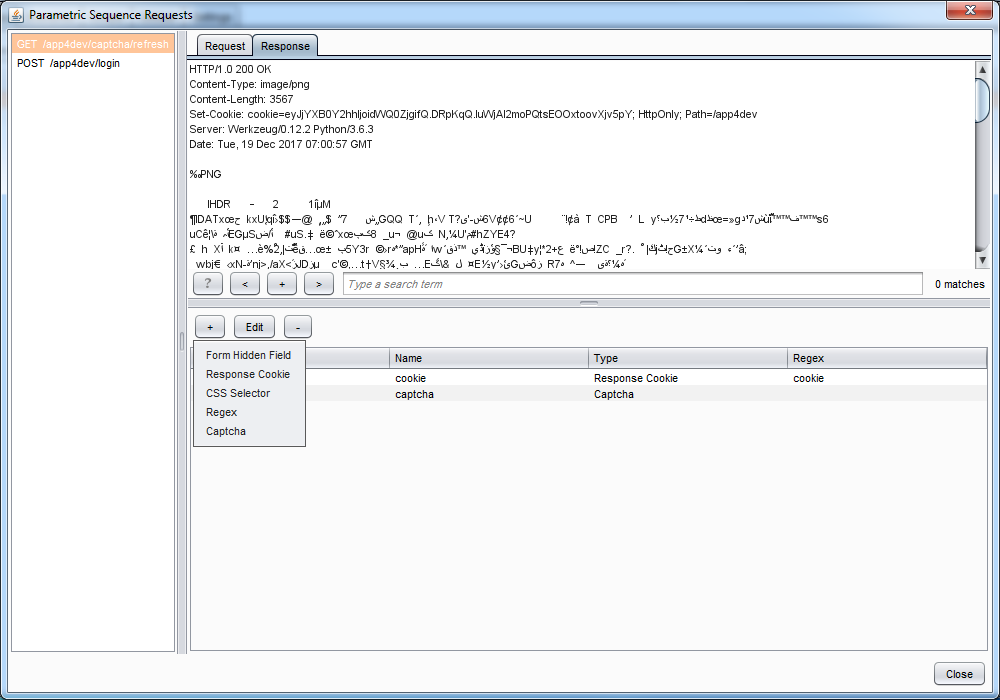Open the search help question mark button
Screen dimensions: 1000x700
[x=208, y=284]
